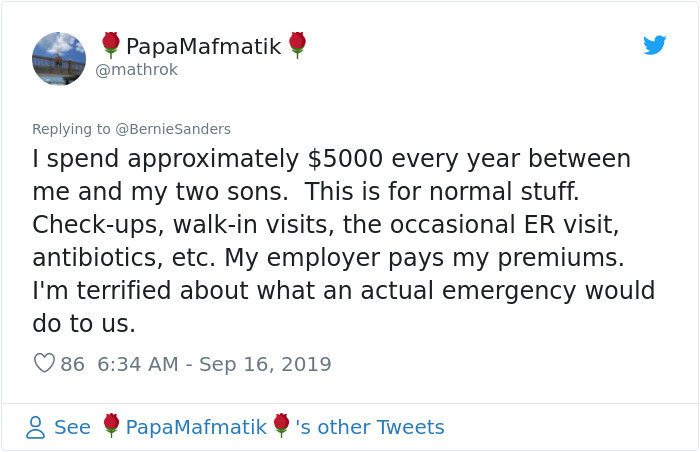This screenshot has width=700, height=452.
Task: Click the rose before PapaMafmatik in the footer link
Action: pos(111,427)
